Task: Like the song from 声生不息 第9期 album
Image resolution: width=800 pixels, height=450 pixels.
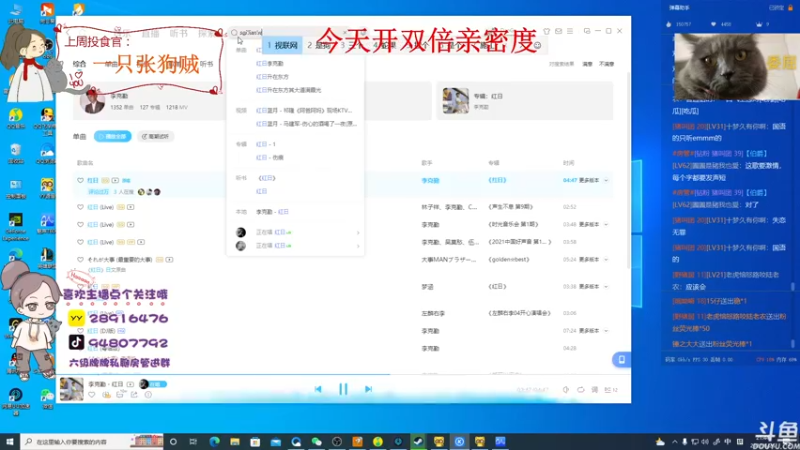Action: coord(80,207)
